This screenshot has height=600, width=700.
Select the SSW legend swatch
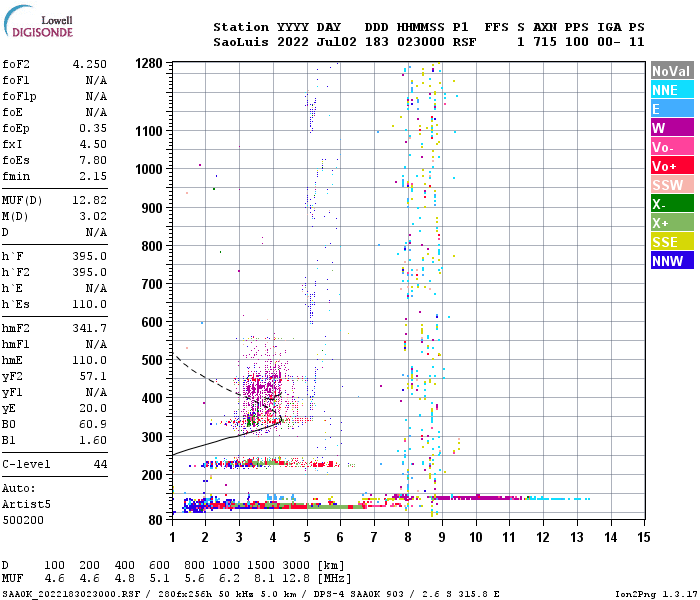point(672,185)
